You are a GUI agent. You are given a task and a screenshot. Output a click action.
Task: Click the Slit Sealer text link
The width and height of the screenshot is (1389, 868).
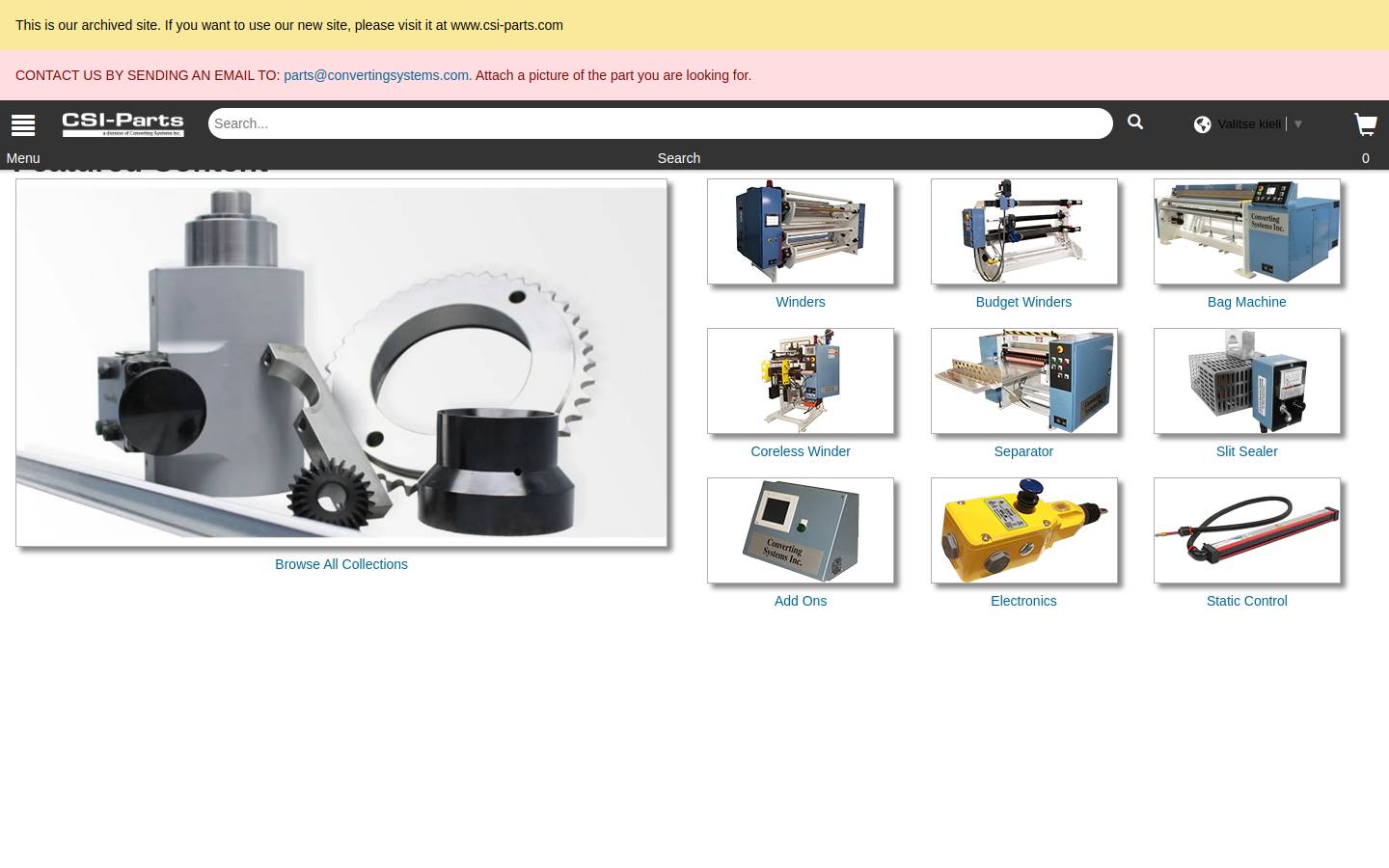[x=1247, y=451]
